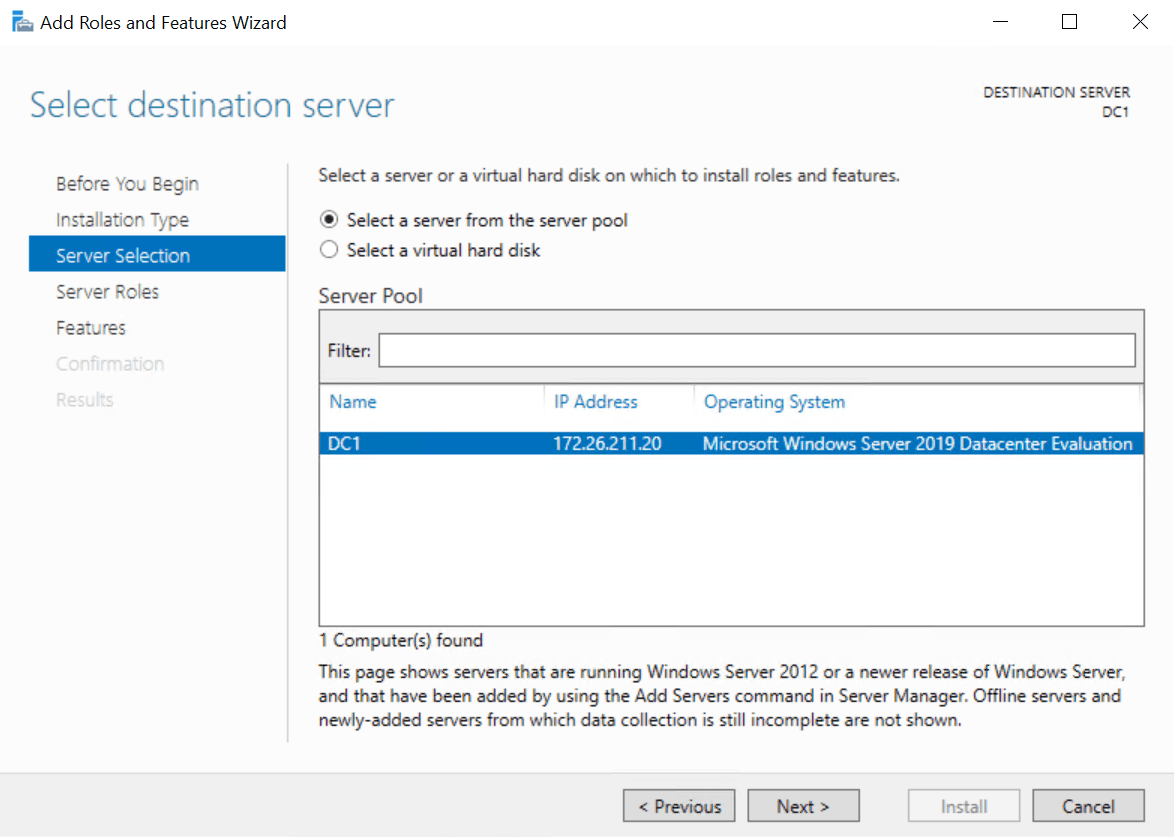Select the DC1 server in the pool
This screenshot has height=837, width=1174.
(431, 442)
